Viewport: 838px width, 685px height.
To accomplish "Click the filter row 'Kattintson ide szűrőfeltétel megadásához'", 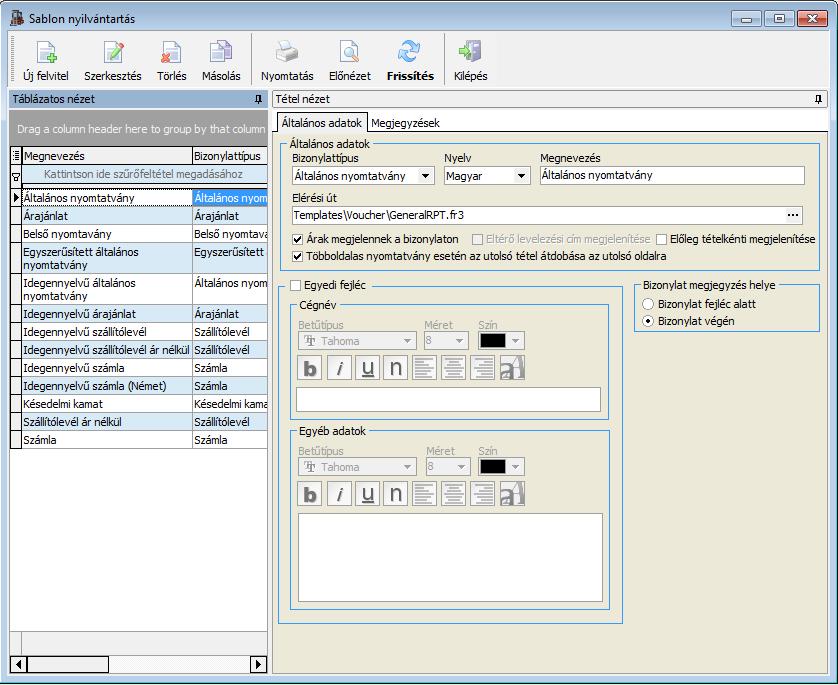I will [x=143, y=174].
